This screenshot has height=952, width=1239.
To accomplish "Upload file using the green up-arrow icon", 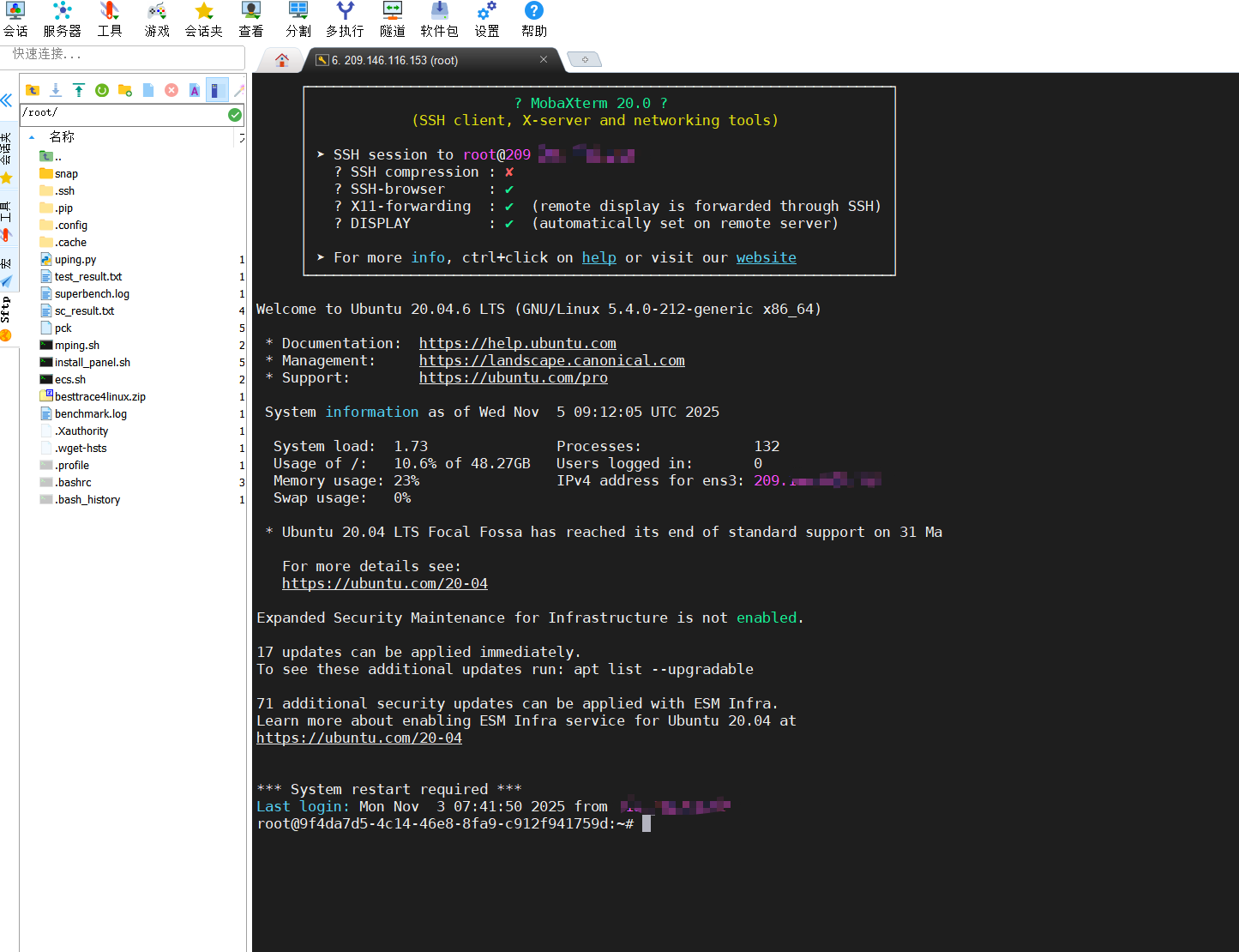I will pyautogui.click(x=79, y=90).
